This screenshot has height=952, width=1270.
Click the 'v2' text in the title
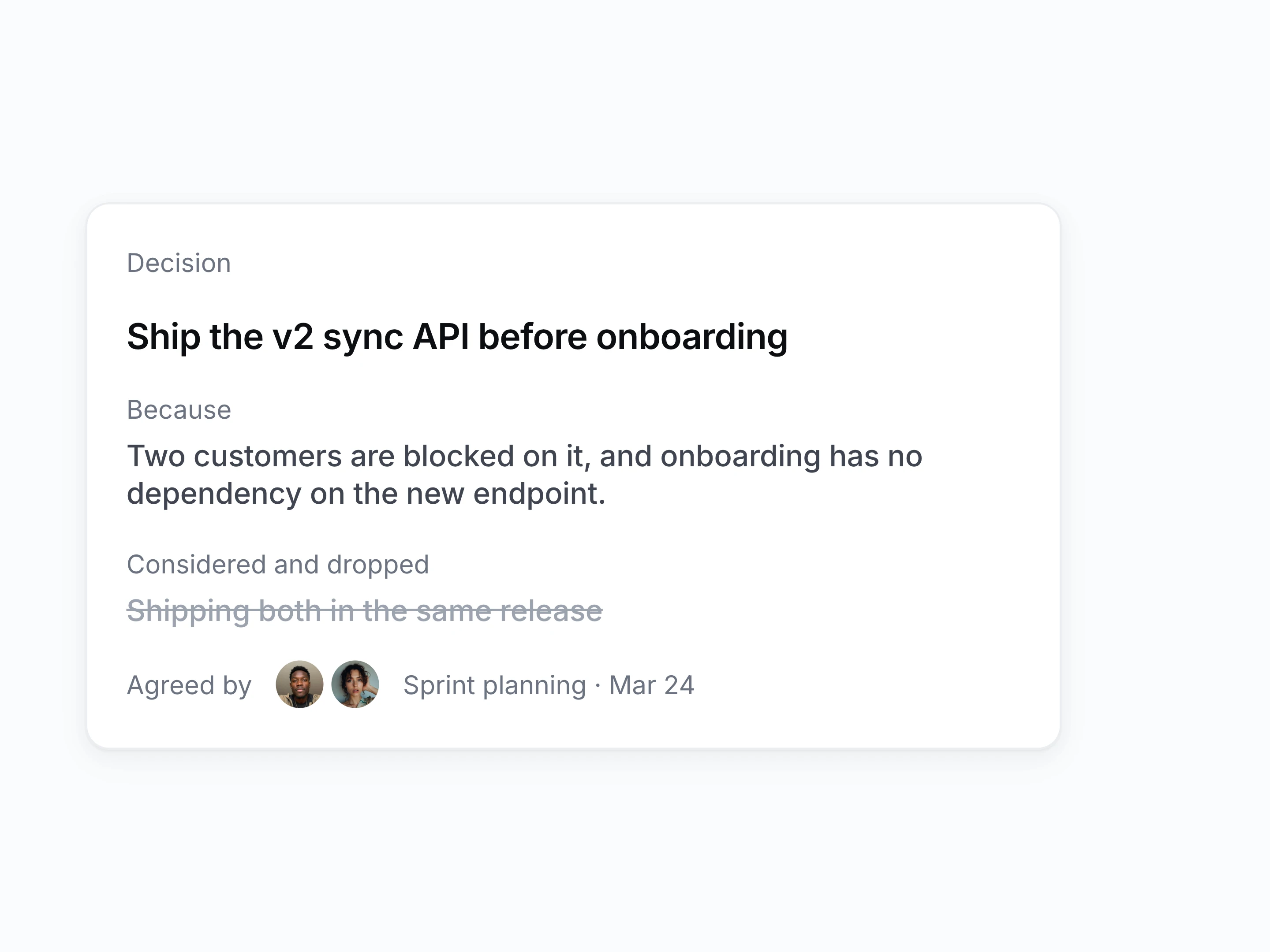(293, 337)
